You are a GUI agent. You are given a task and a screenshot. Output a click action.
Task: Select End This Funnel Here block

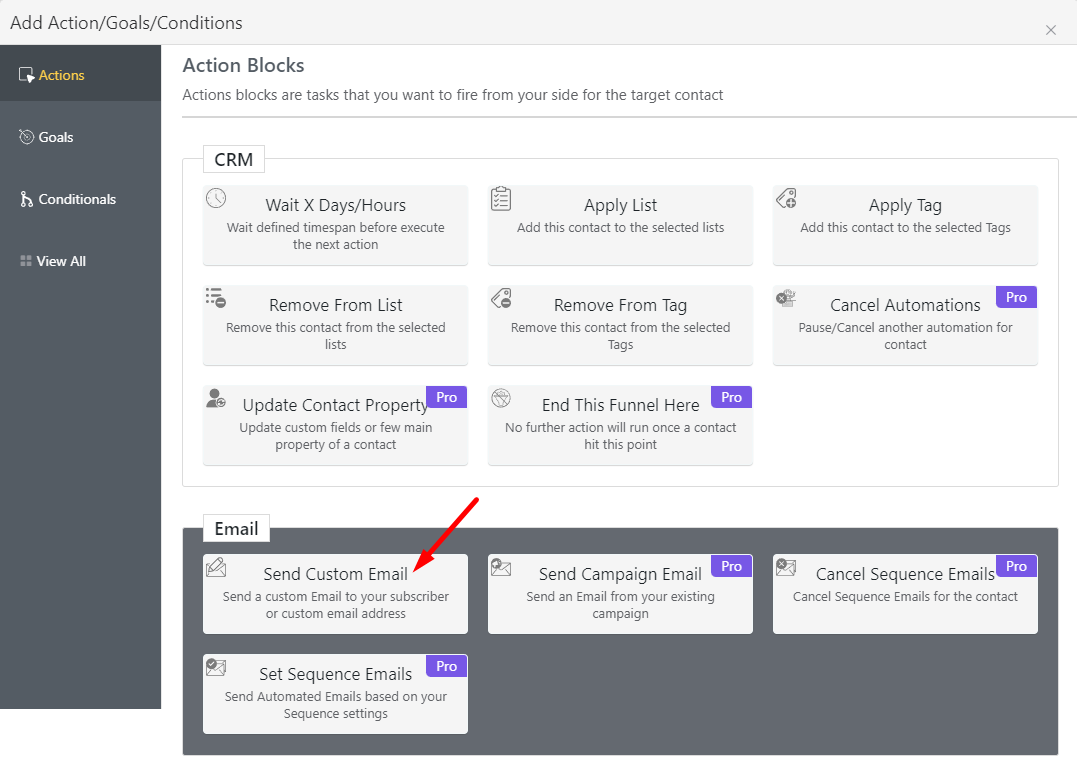coord(620,425)
